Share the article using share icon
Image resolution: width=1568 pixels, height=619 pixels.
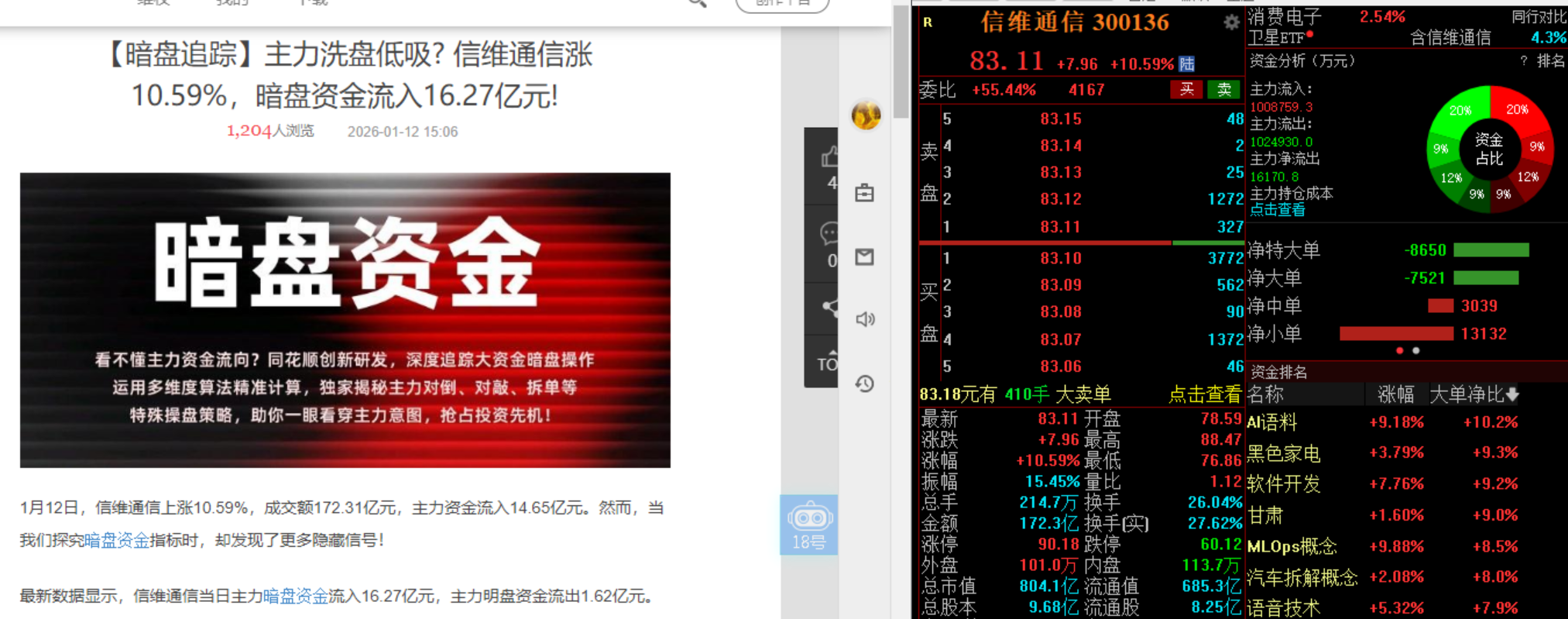pyautogui.click(x=829, y=308)
